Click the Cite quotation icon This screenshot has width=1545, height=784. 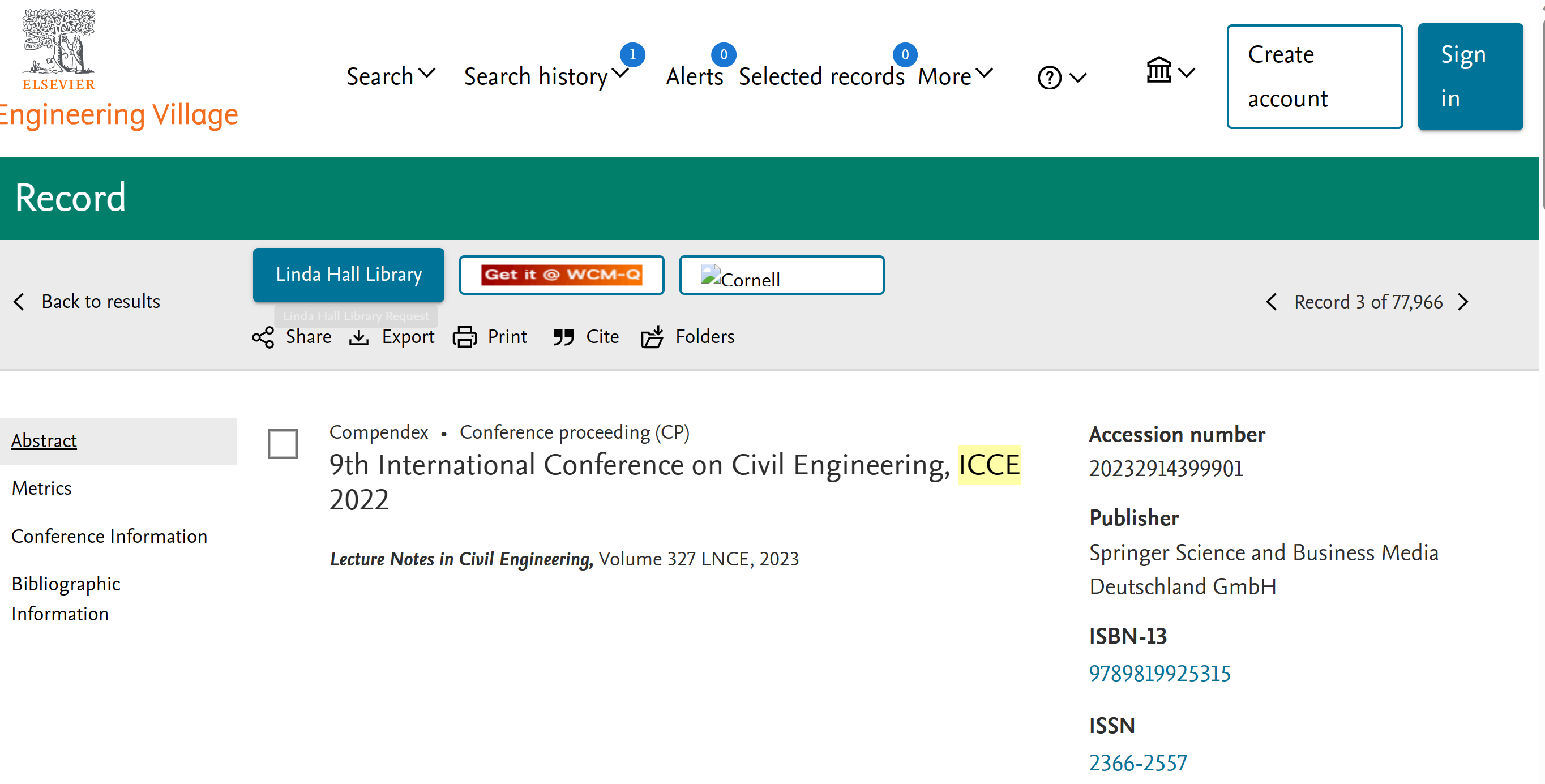pos(563,338)
